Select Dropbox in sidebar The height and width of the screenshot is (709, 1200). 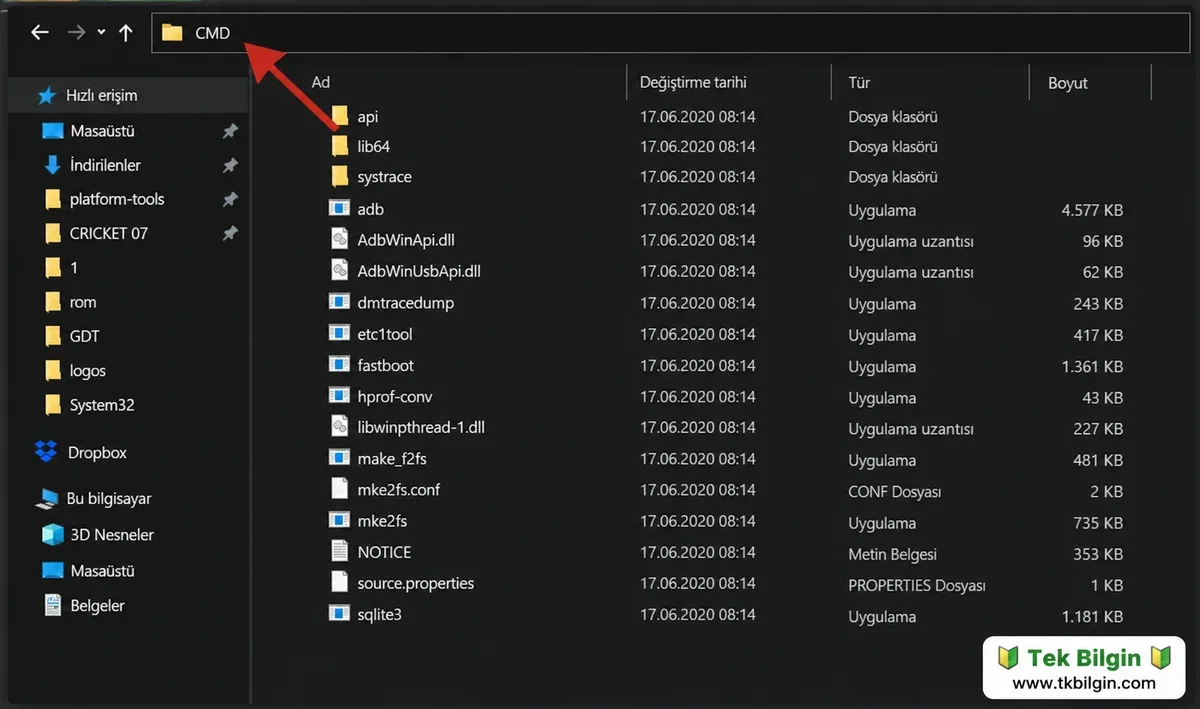[x=97, y=453]
